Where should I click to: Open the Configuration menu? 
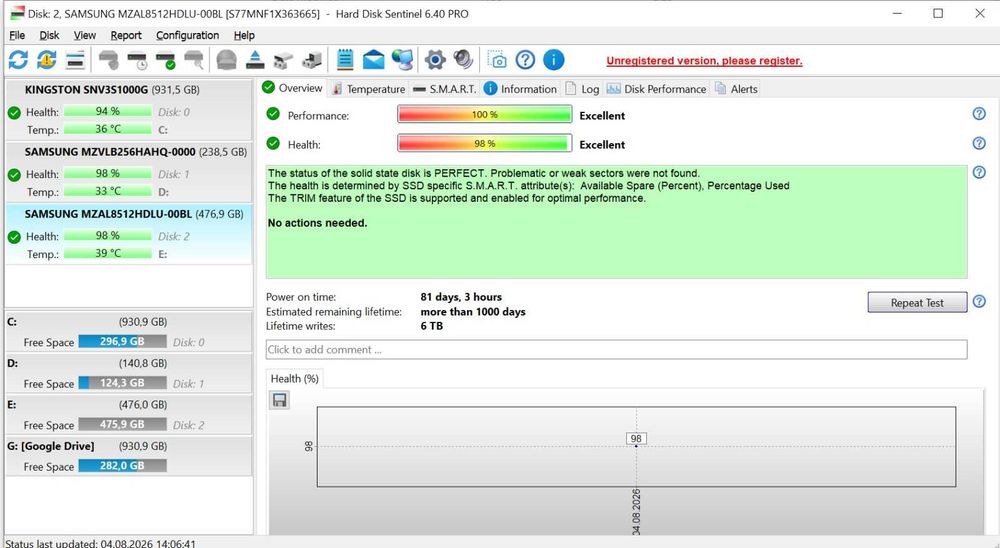pos(188,35)
